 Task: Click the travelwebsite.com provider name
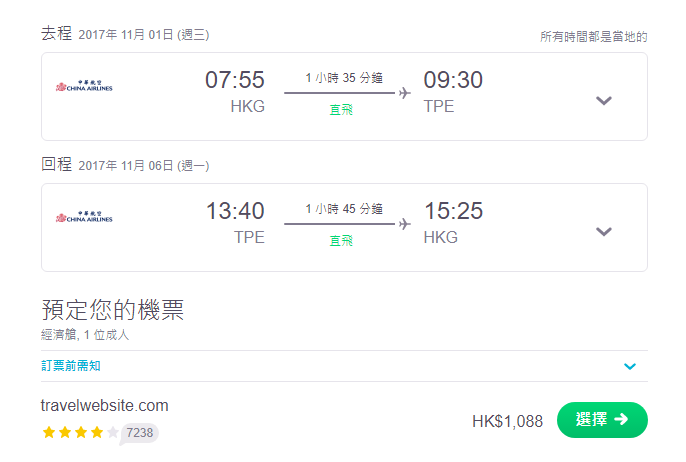[105, 406]
